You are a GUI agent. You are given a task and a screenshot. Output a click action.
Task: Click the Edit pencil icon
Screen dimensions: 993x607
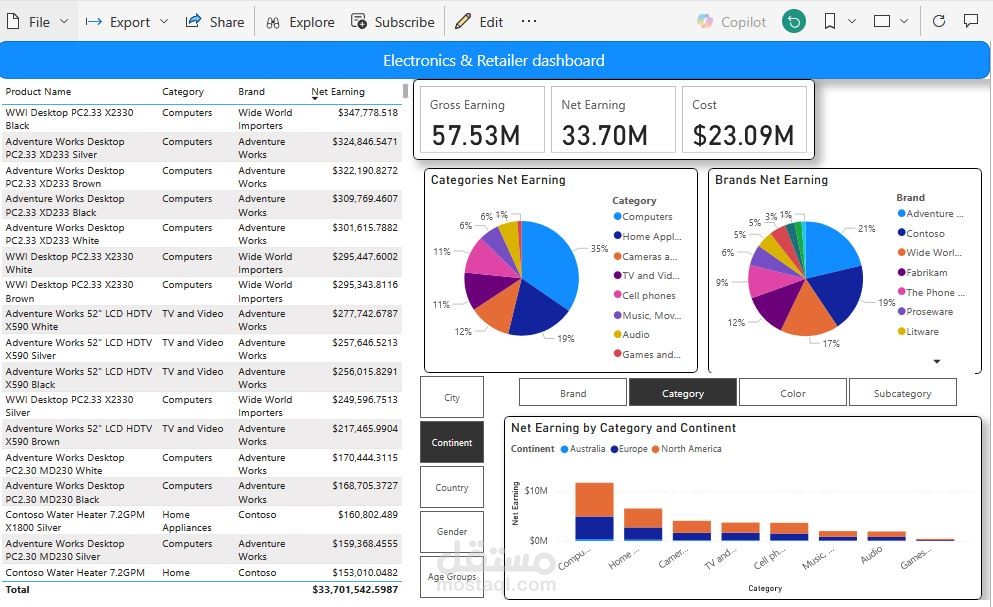point(463,21)
